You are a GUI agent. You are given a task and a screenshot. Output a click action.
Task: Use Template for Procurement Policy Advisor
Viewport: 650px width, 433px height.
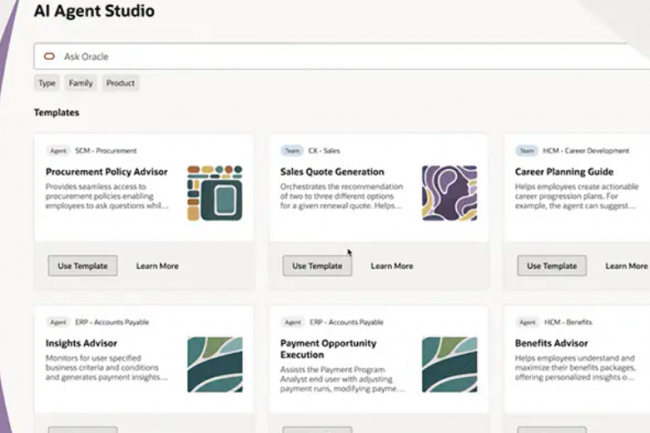83,266
